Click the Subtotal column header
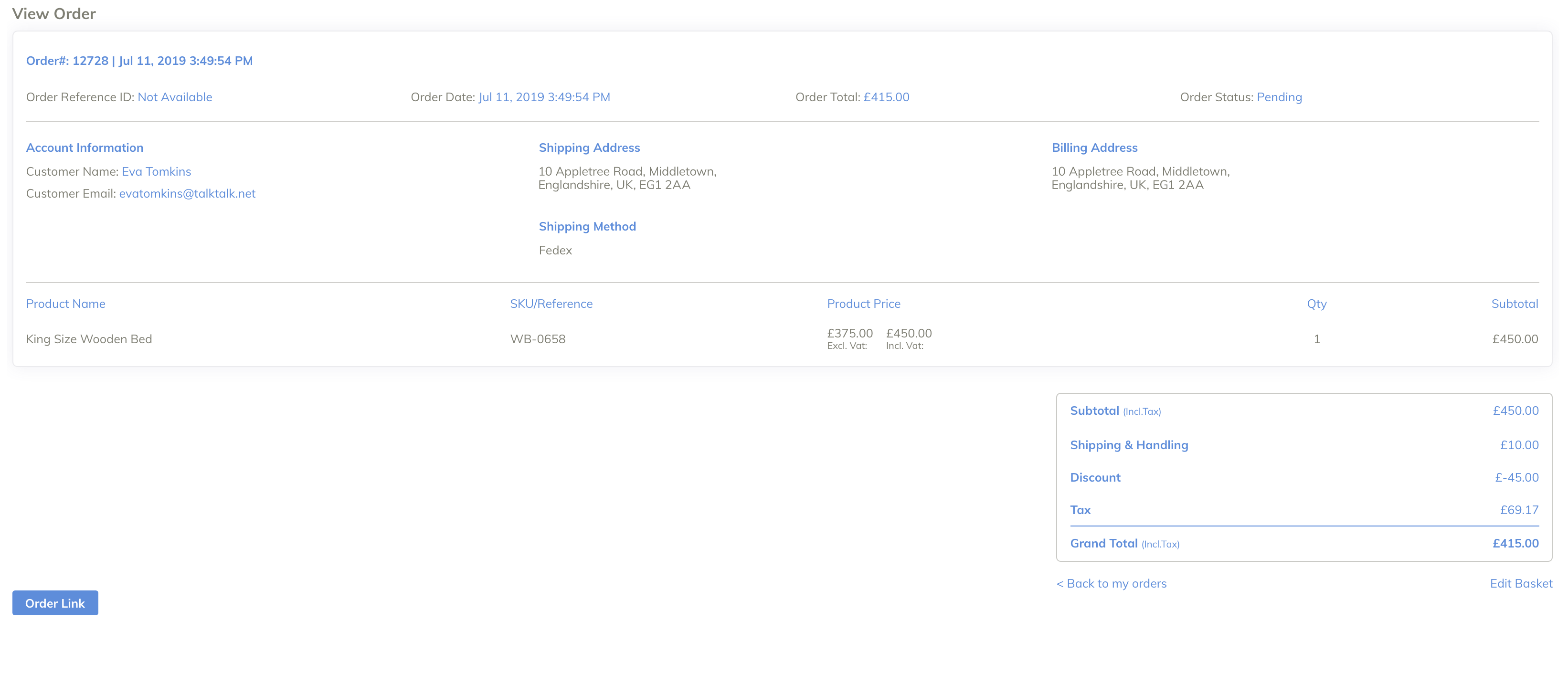 pyautogui.click(x=1514, y=304)
